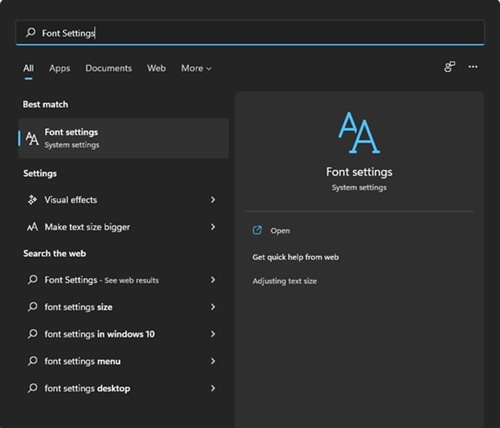Click Font Settings See web results entry
The image size is (500, 428).
pos(123,280)
